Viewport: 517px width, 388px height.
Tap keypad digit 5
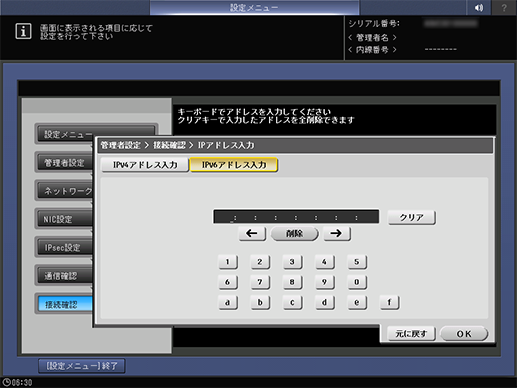(357, 262)
